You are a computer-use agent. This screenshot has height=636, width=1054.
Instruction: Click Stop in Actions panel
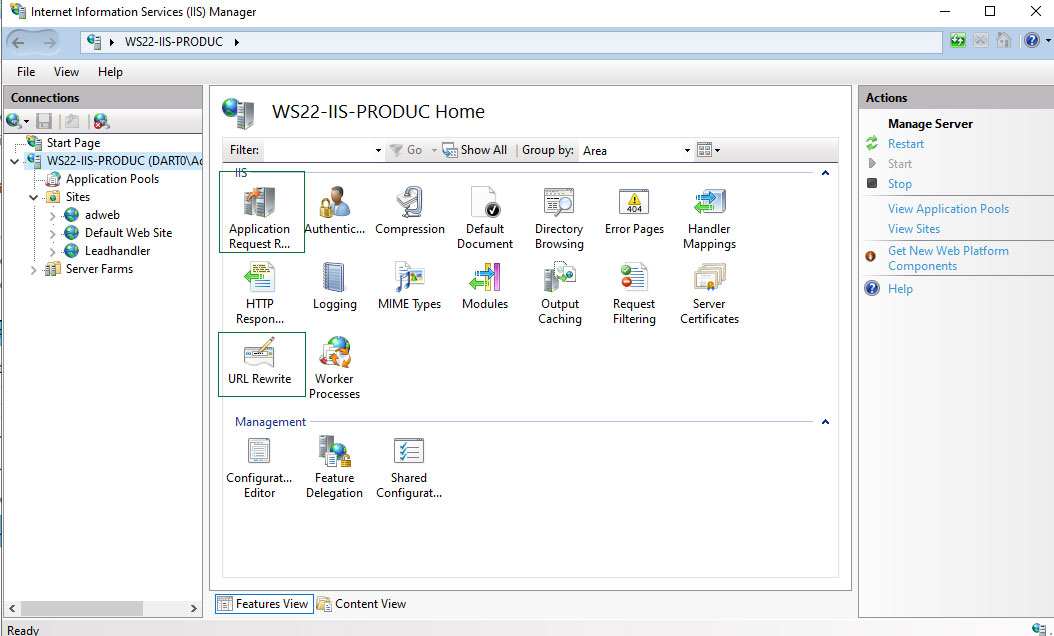[899, 184]
